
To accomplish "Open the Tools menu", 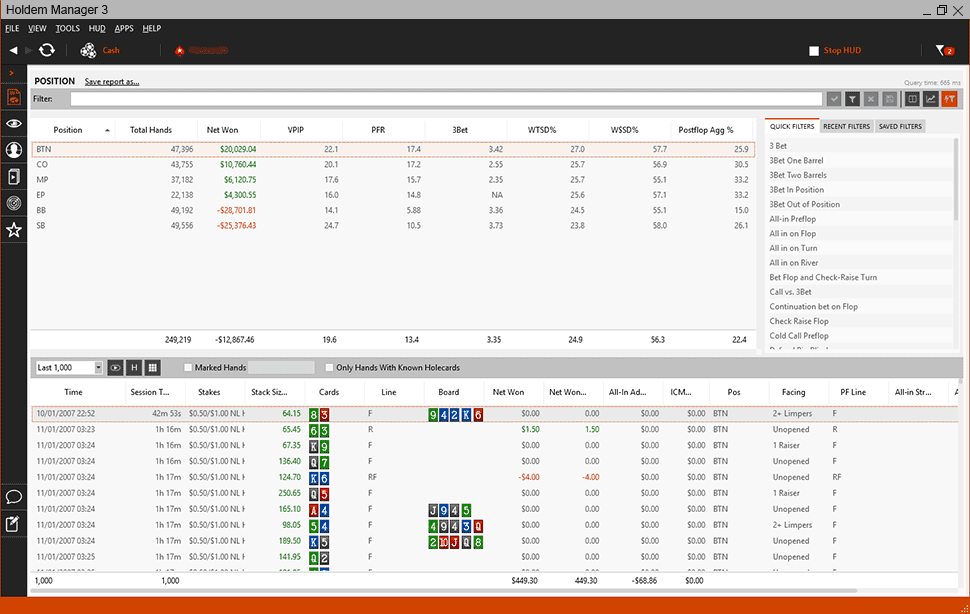I will tap(67, 28).
